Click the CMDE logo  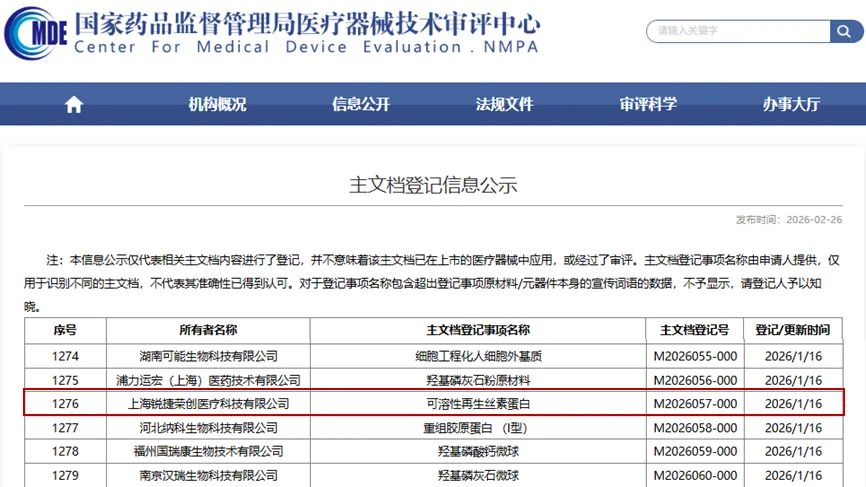point(35,33)
